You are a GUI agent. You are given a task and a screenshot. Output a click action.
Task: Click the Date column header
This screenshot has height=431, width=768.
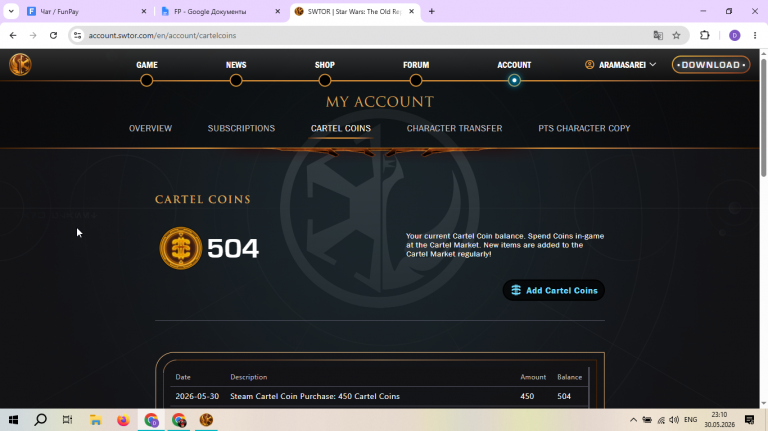pos(183,377)
